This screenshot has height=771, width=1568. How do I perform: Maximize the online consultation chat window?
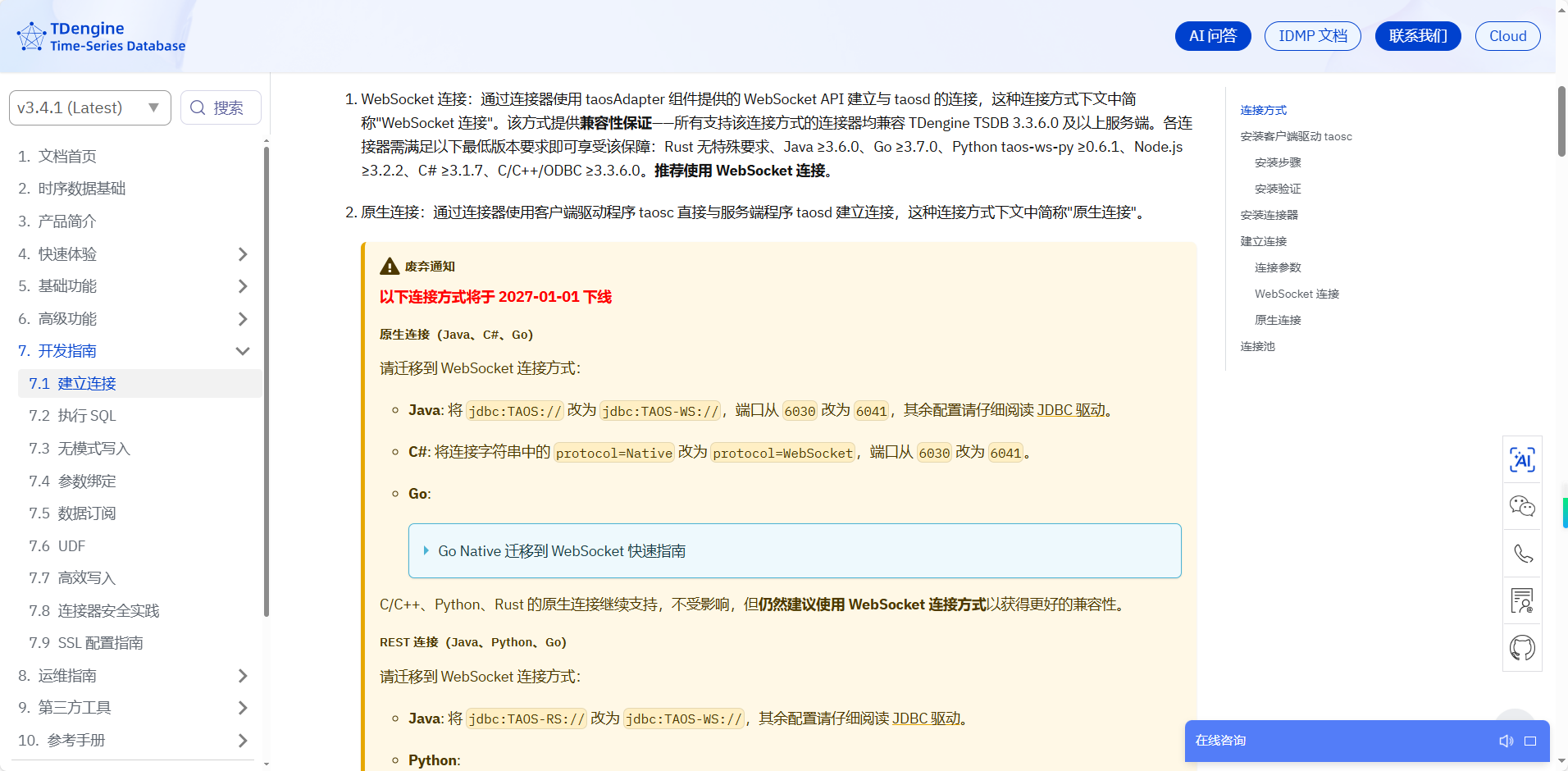click(x=1530, y=741)
